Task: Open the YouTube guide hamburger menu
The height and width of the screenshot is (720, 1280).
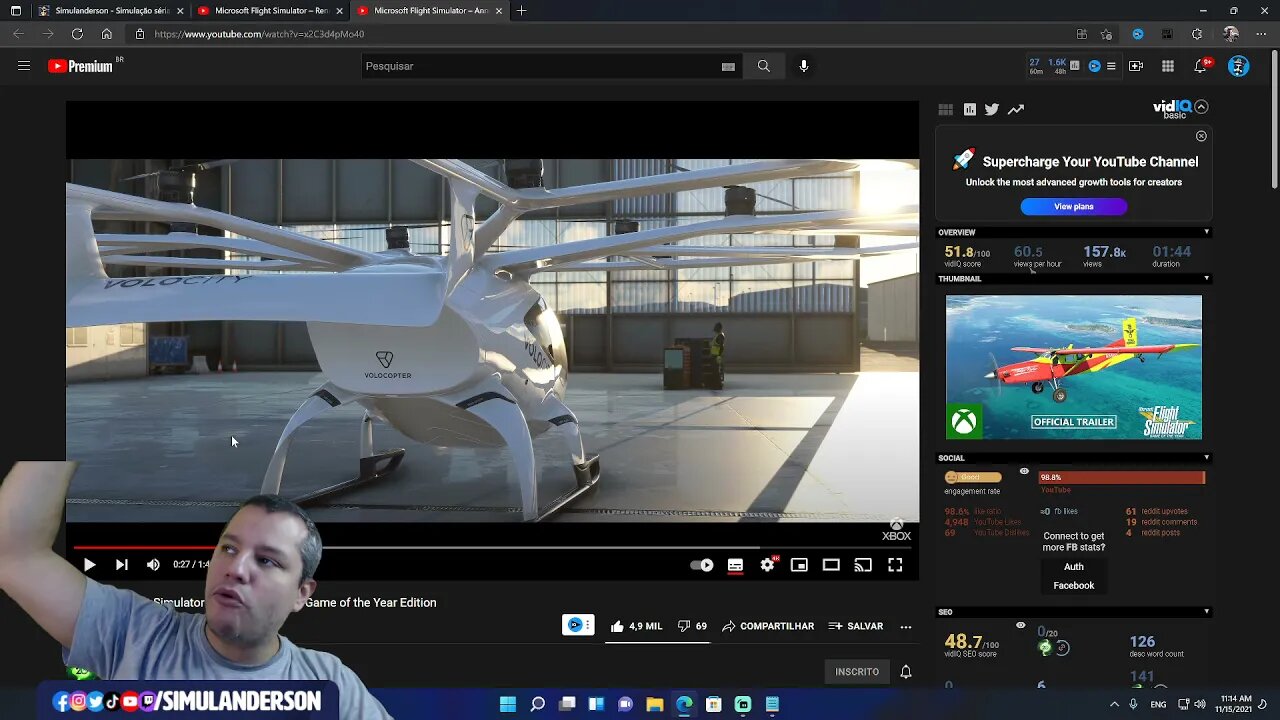Action: tap(24, 66)
